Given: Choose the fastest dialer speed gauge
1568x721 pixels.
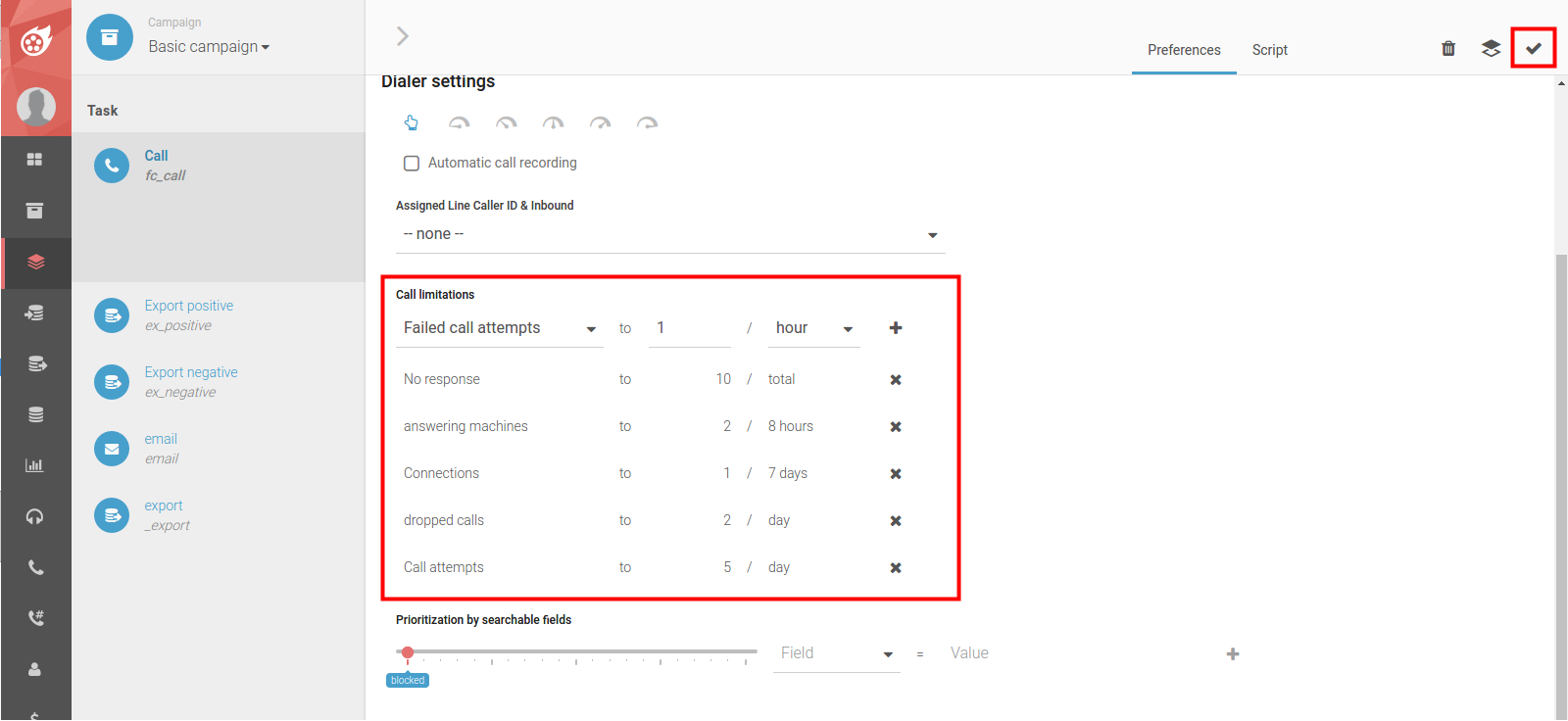Looking at the screenshot, I should (x=647, y=123).
